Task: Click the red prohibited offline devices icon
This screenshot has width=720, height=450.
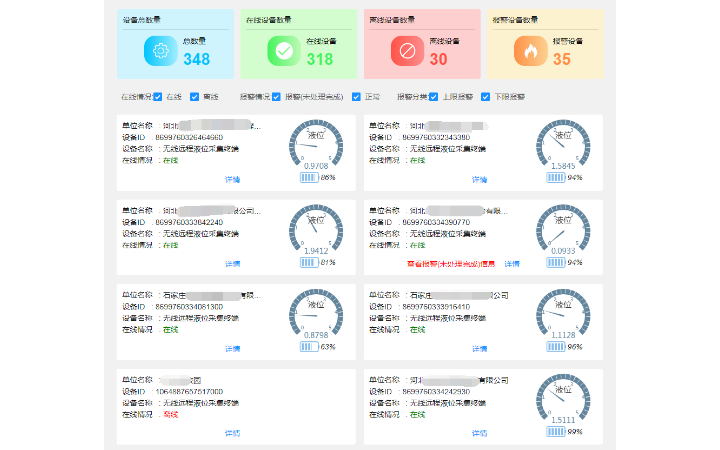Action: pos(407,51)
